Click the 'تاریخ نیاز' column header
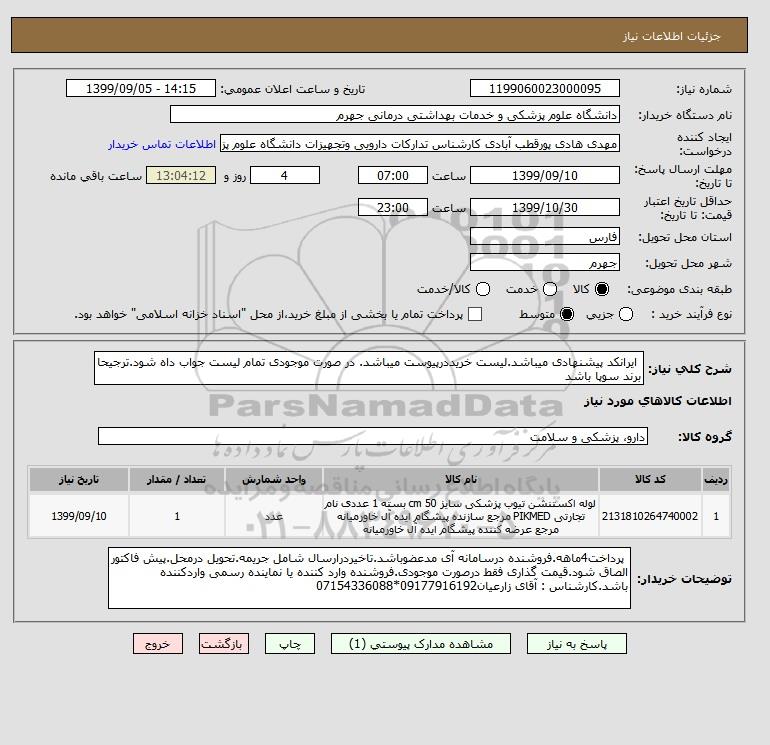The width and height of the screenshot is (770, 745). pos(79,479)
